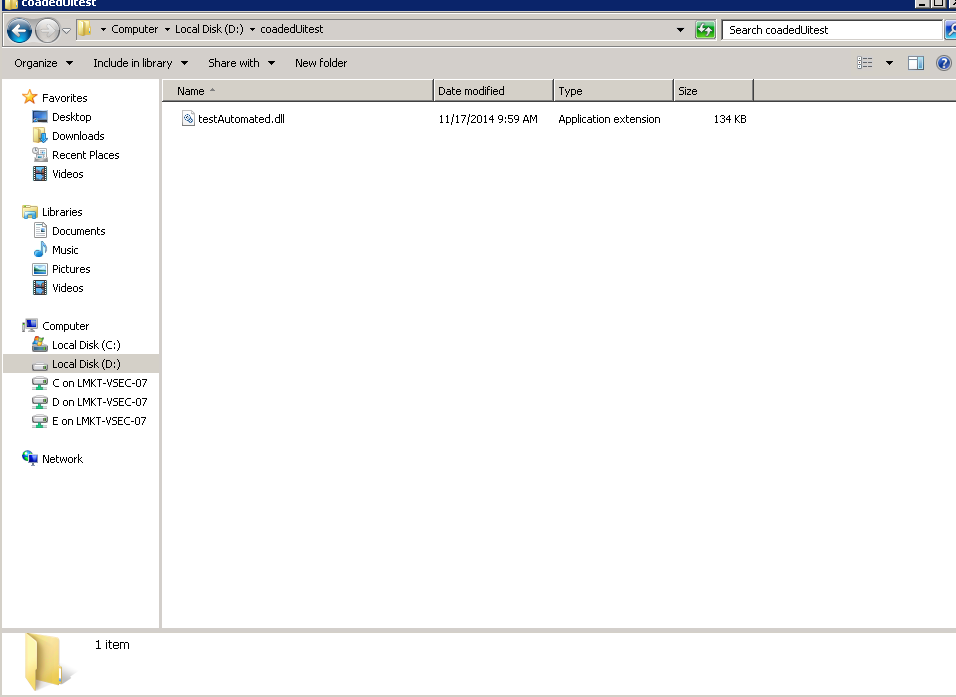Image resolution: width=956 pixels, height=697 pixels.
Task: Open Videos under Favorites
Action: coord(68,174)
